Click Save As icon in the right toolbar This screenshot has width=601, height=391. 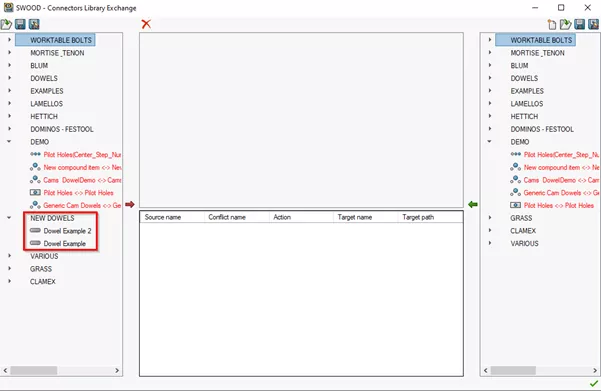593,25
